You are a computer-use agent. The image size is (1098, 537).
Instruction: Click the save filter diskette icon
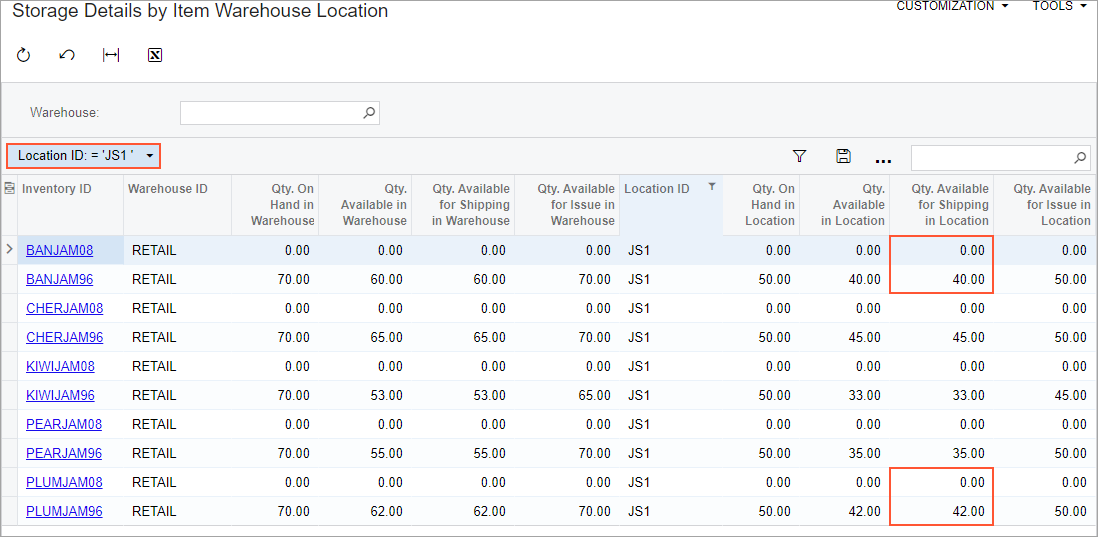[x=843, y=156]
